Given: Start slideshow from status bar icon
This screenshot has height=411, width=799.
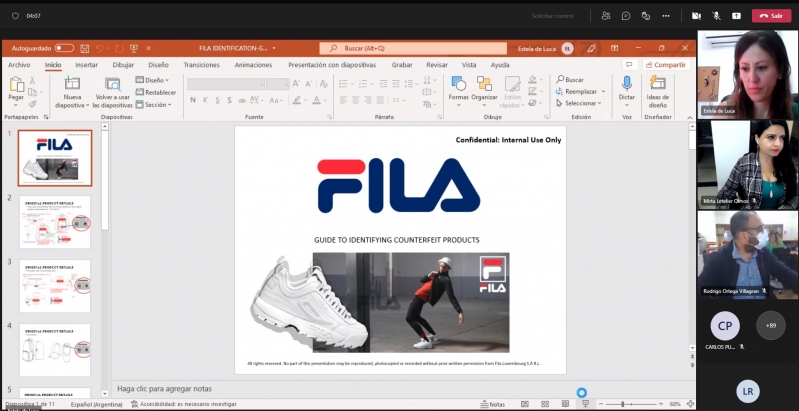Looking at the screenshot, I should (x=585, y=404).
